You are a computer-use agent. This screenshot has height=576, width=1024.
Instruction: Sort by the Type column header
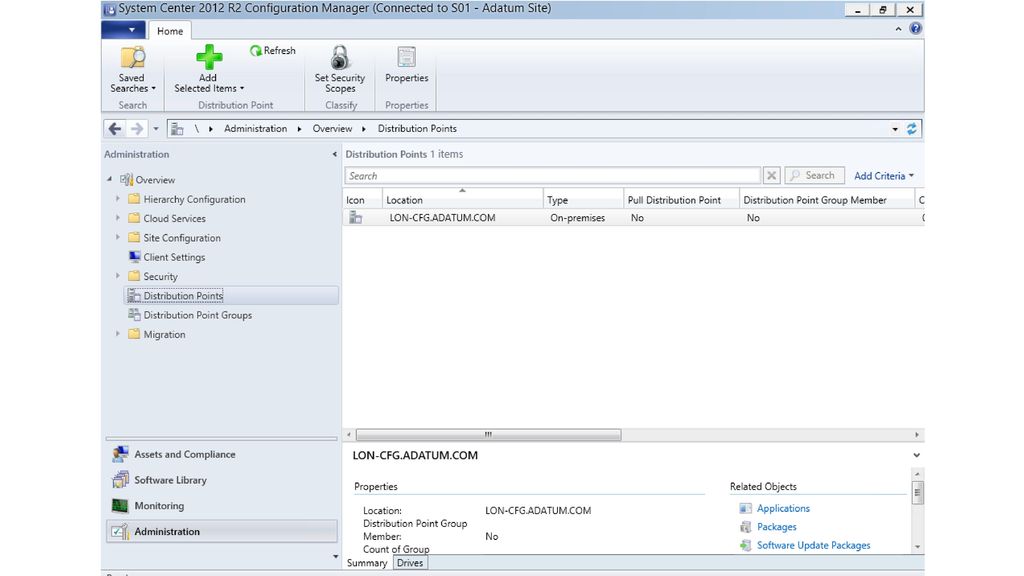pos(583,200)
